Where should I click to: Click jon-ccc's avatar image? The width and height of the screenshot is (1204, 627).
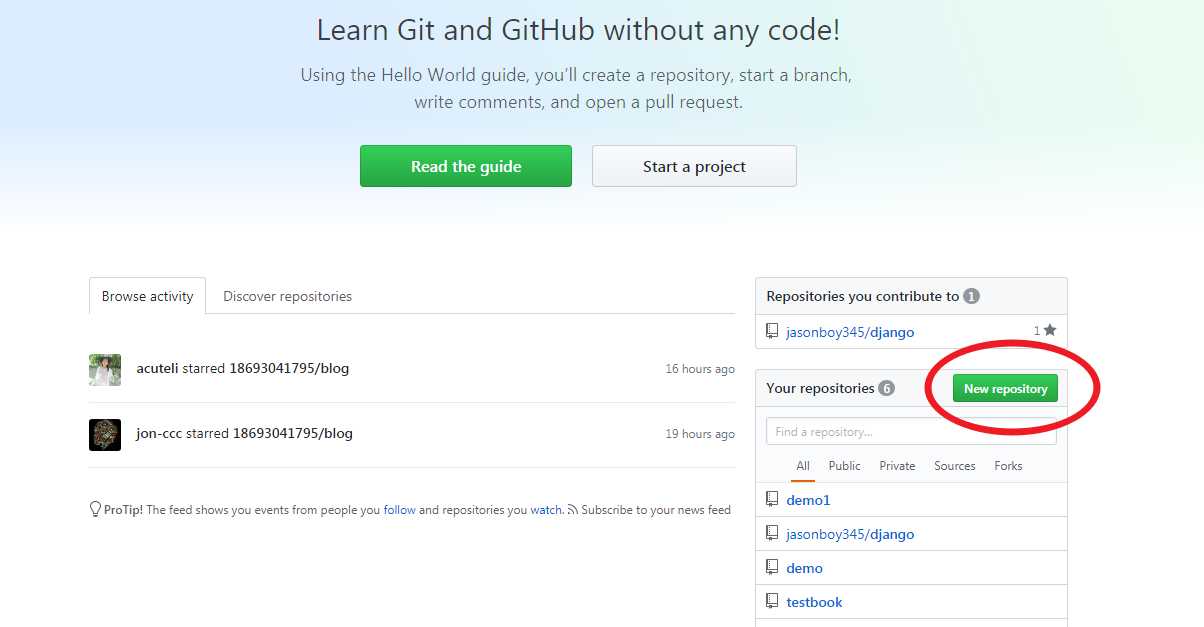(105, 435)
